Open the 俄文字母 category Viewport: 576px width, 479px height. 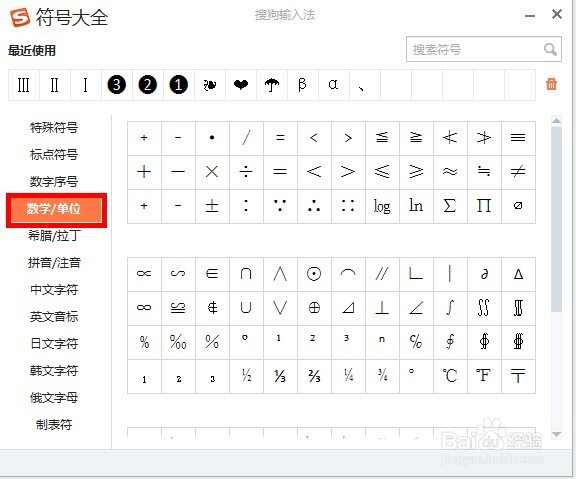pos(54,397)
